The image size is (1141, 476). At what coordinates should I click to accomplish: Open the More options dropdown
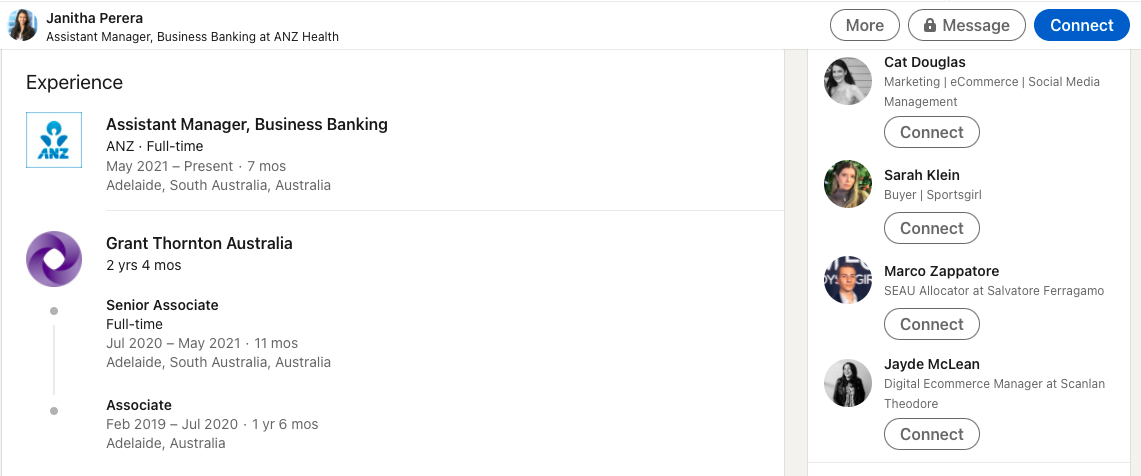coord(864,25)
